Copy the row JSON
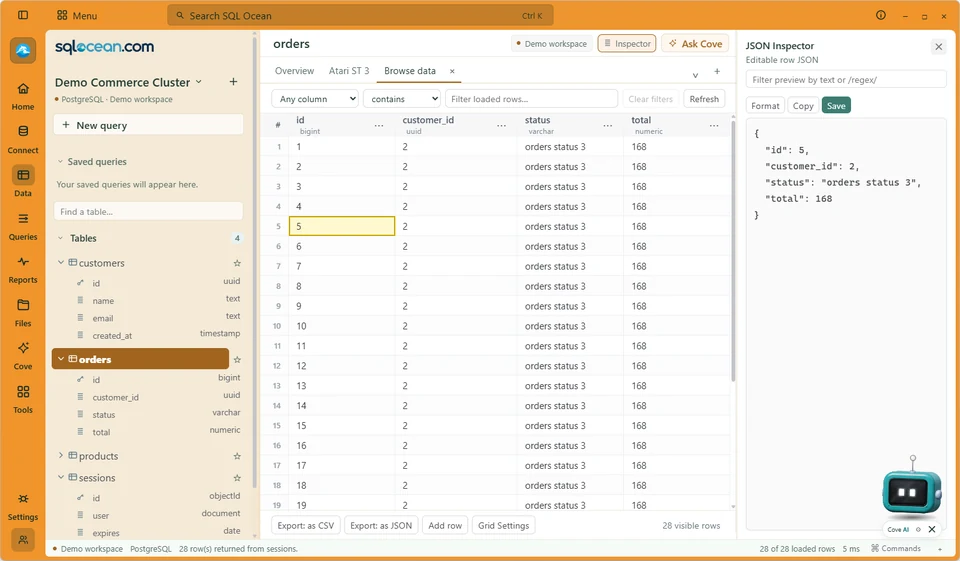Screen dimensions: 960x561 point(803,105)
